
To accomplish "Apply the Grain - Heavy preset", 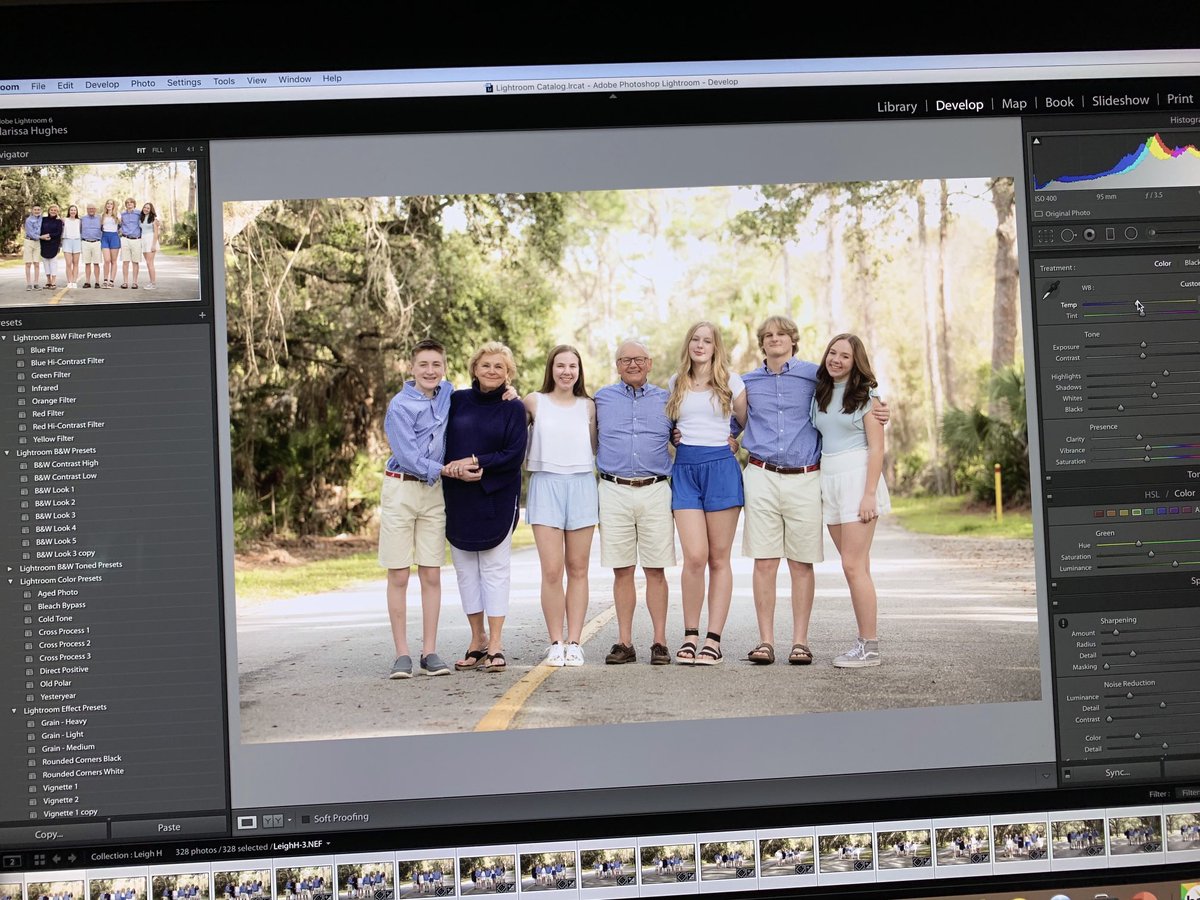I will 63,722.
